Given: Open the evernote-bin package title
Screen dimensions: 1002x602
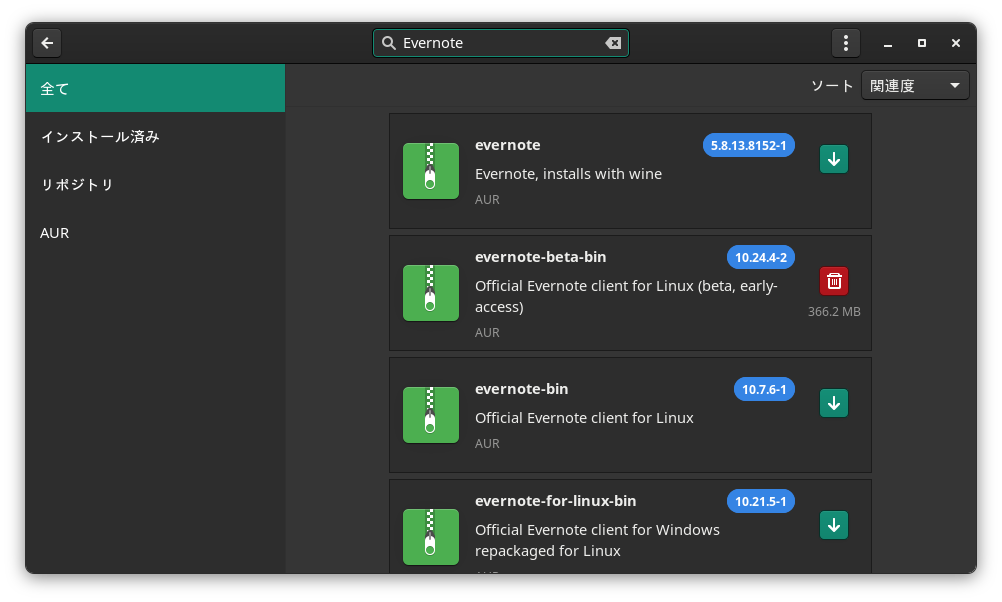Looking at the screenshot, I should pyautogui.click(x=521, y=389).
